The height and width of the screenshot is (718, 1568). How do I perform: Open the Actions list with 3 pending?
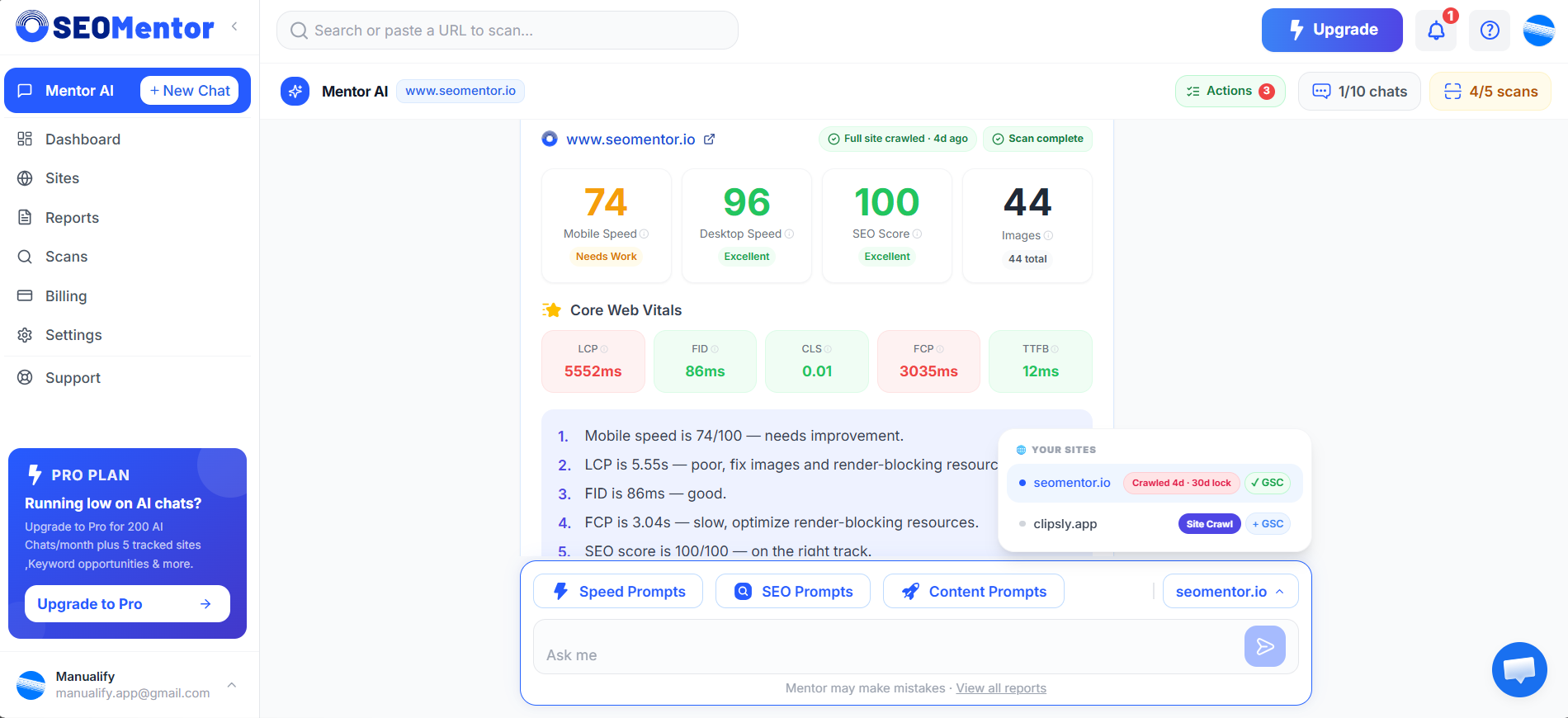[x=1230, y=92]
